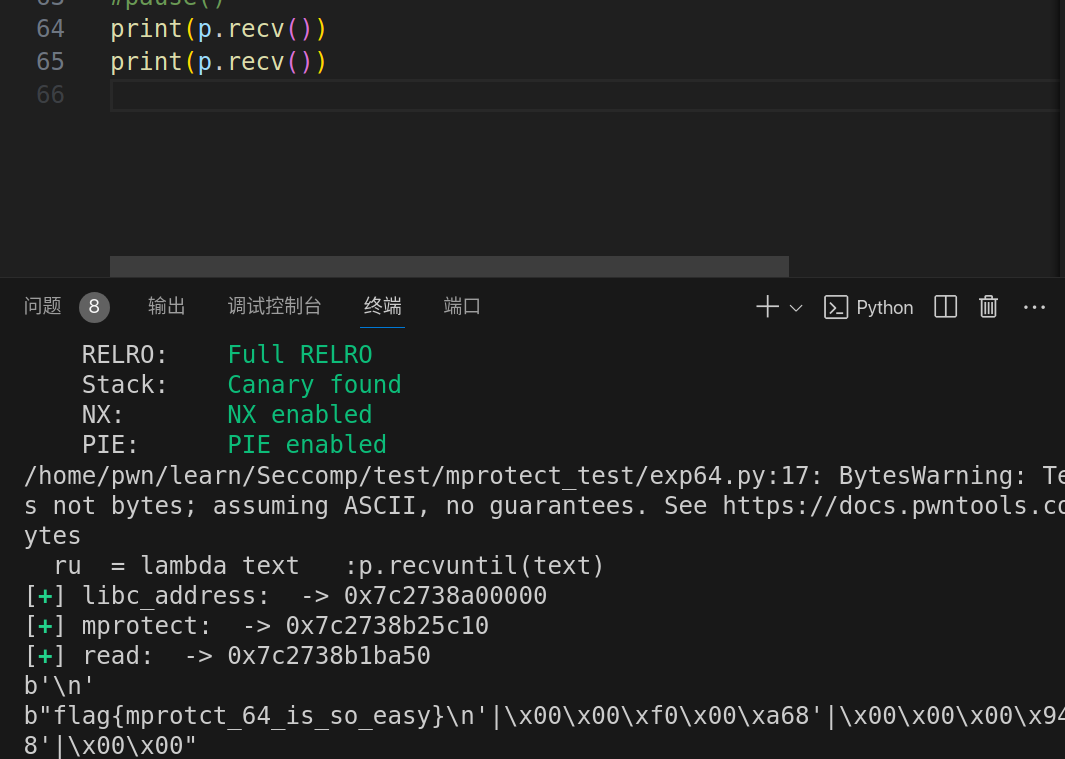The image size is (1065, 759).
Task: Click the editor horizontal scrollbar
Action: click(449, 266)
